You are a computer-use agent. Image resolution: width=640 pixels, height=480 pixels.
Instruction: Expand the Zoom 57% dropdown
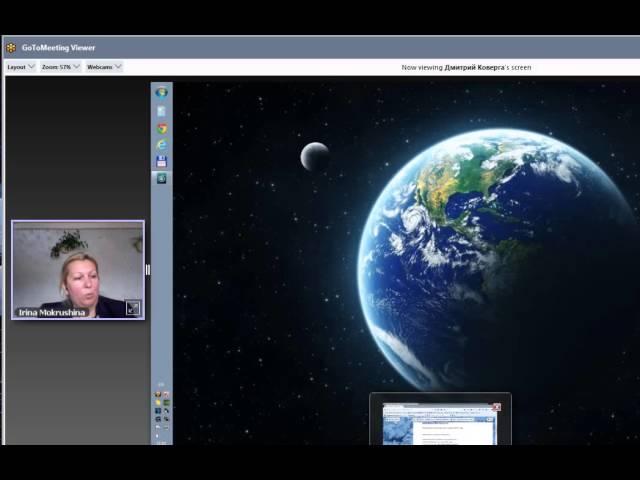coord(60,67)
